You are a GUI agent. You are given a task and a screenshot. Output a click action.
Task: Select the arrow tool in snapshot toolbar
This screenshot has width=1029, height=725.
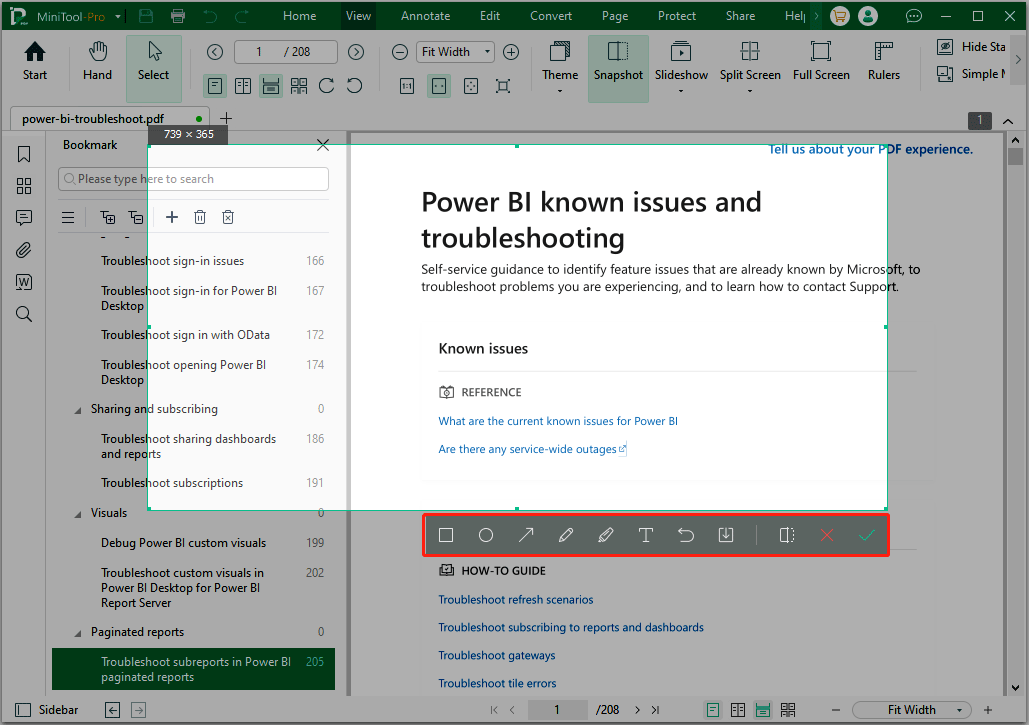pos(526,535)
